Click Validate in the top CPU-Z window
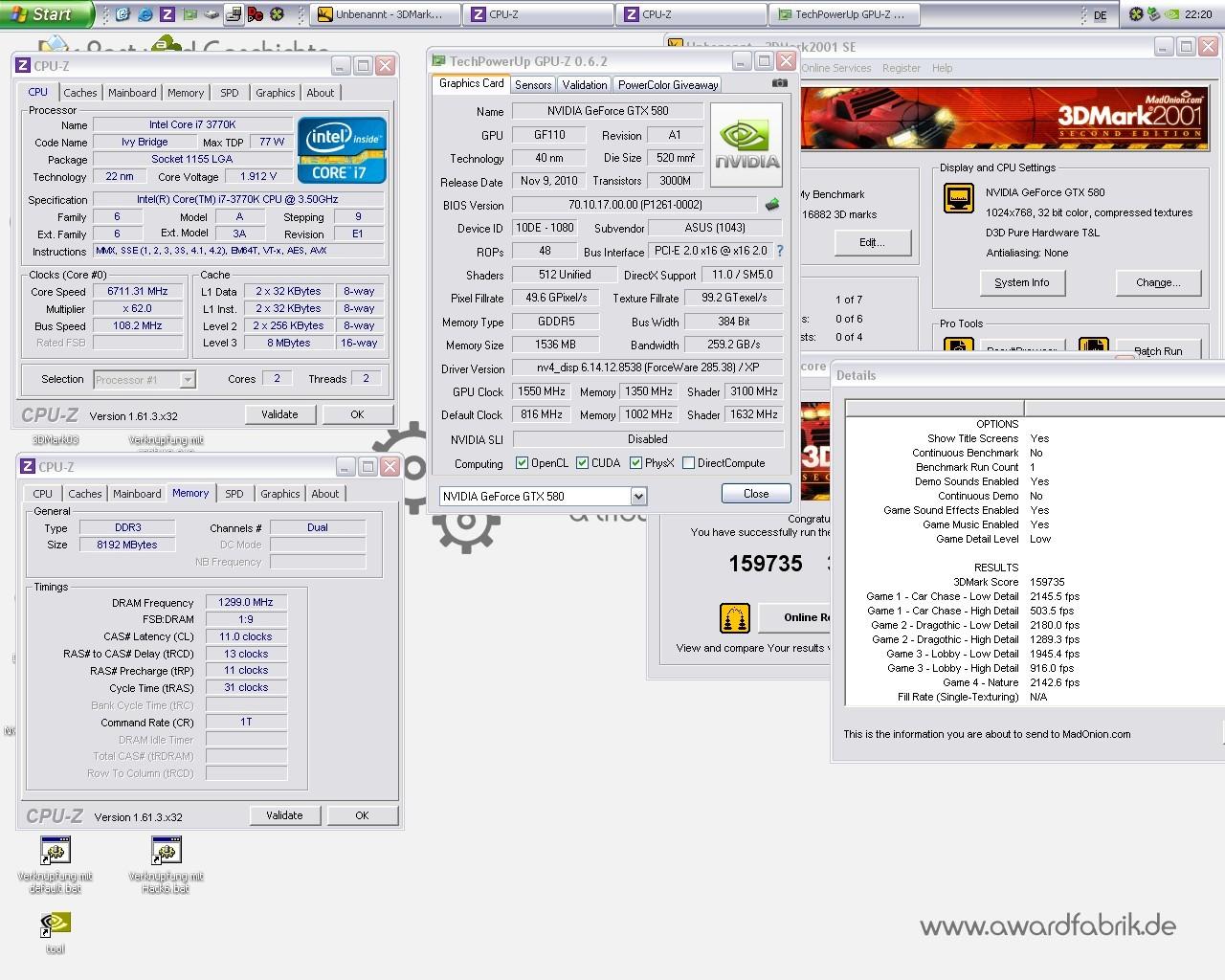This screenshot has width=1225, height=980. 279,414
